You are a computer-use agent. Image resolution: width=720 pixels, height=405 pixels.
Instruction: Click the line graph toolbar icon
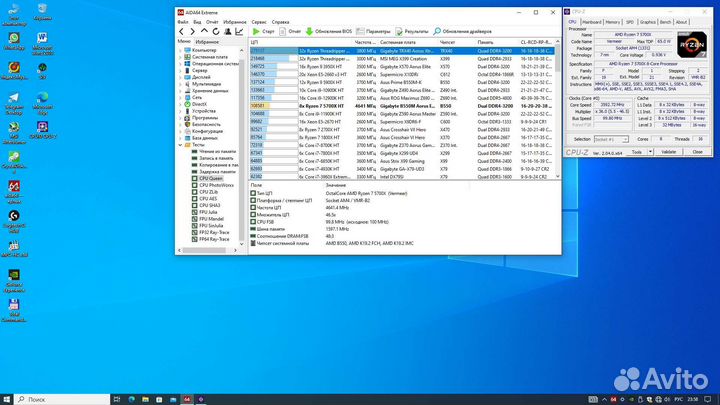pyautogui.click(x=239, y=31)
